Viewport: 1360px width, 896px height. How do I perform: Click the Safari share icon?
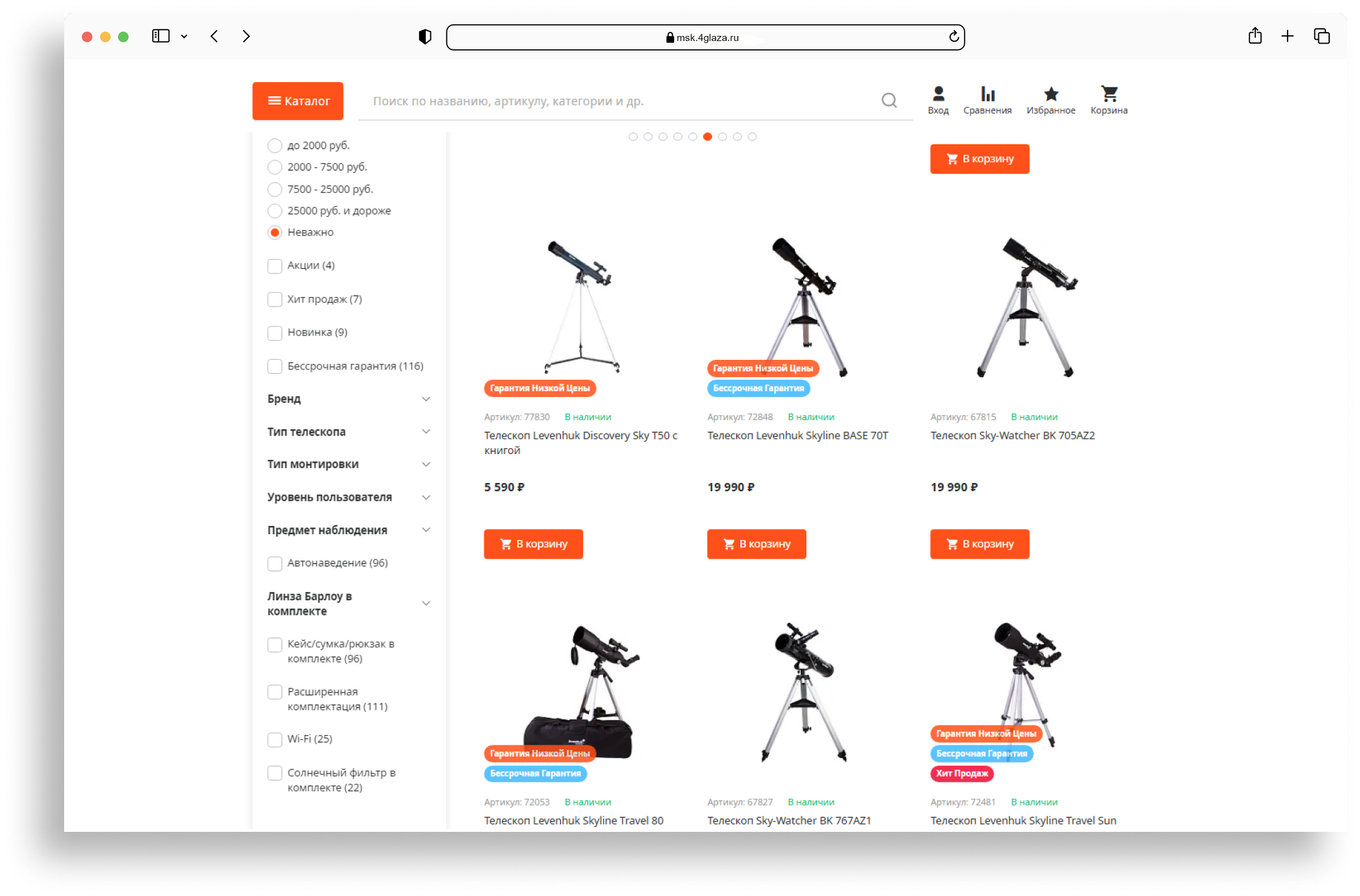1255,36
